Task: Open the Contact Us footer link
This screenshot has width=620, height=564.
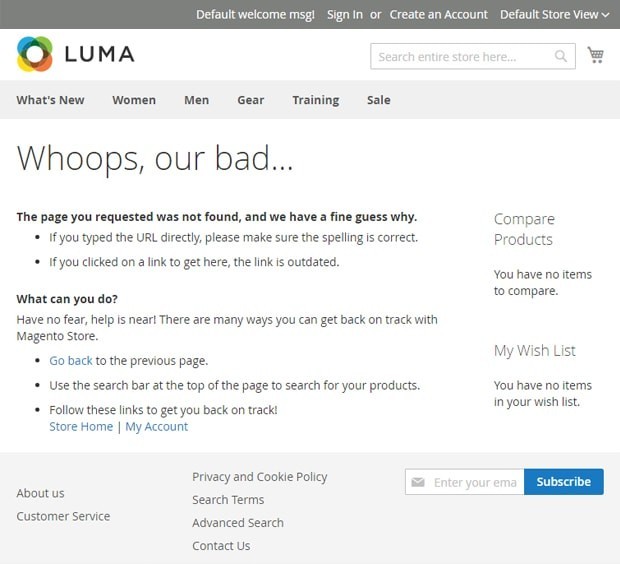Action: 221,546
